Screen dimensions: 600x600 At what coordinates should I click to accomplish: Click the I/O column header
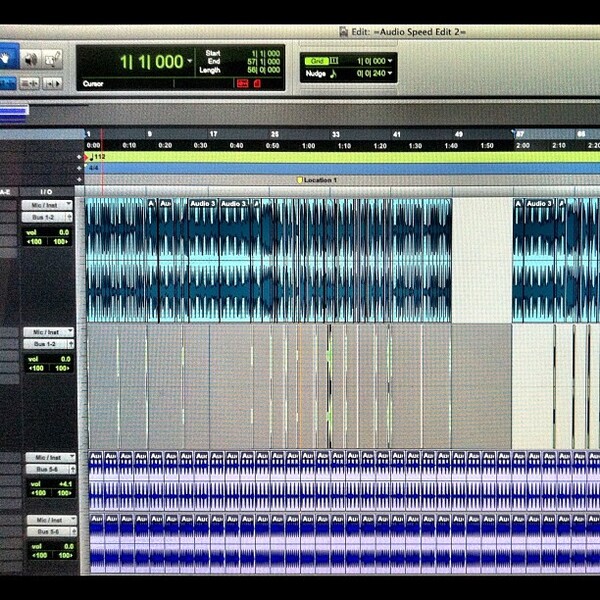(x=47, y=192)
